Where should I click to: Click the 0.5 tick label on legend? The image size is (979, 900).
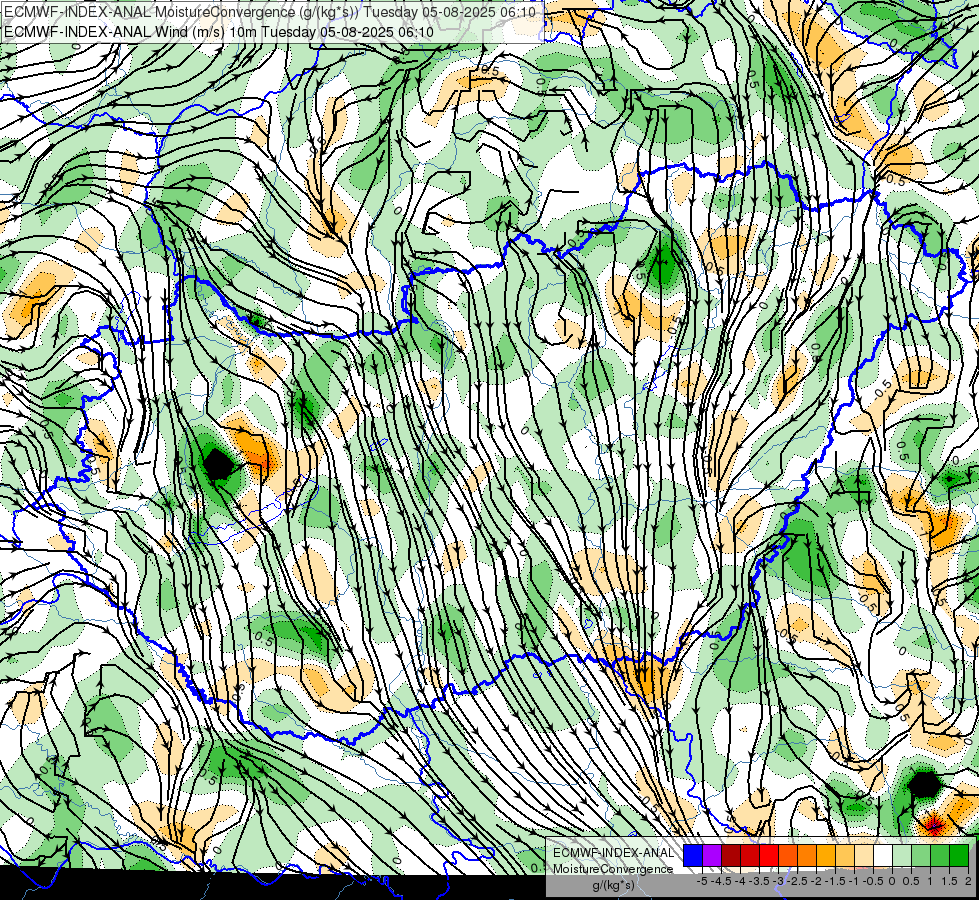tap(911, 881)
